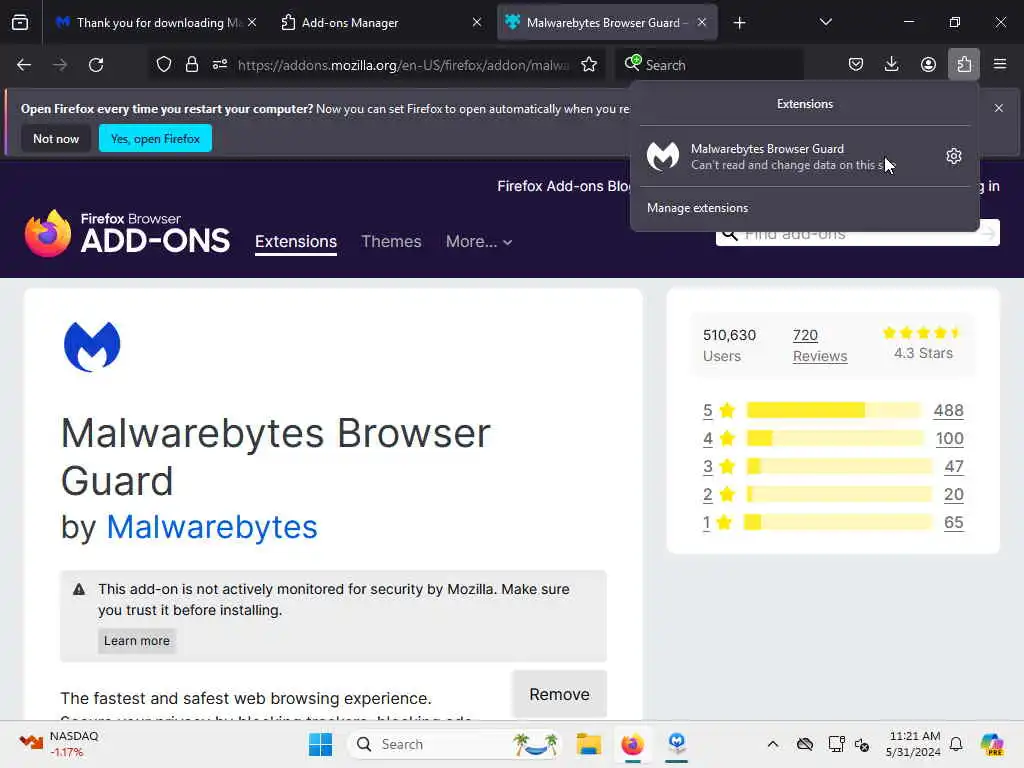Open Malwarebytes installer taskbar icon
The image size is (1024, 768).
pyautogui.click(x=677, y=744)
